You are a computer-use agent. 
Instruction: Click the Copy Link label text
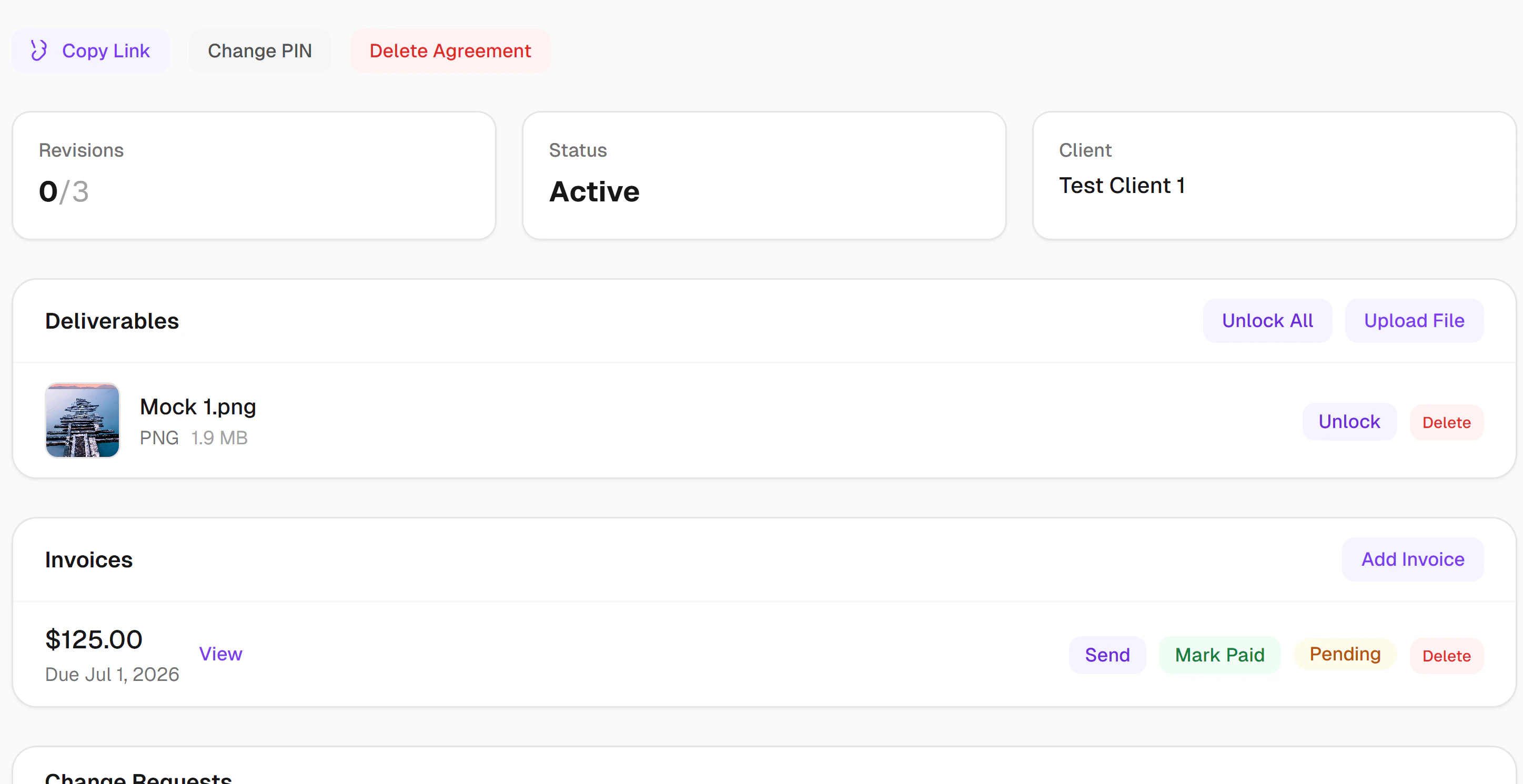[106, 51]
